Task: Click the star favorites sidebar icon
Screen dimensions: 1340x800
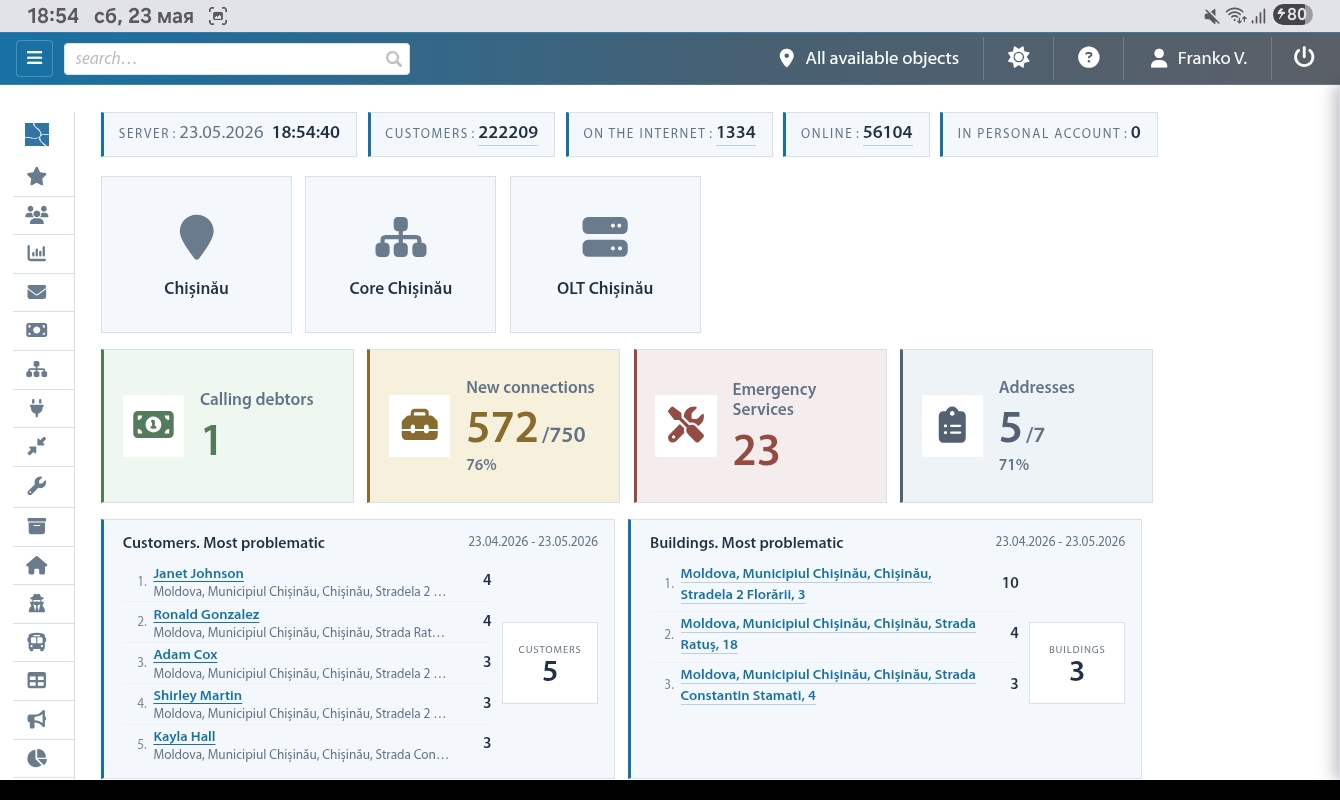Action: tap(37, 176)
